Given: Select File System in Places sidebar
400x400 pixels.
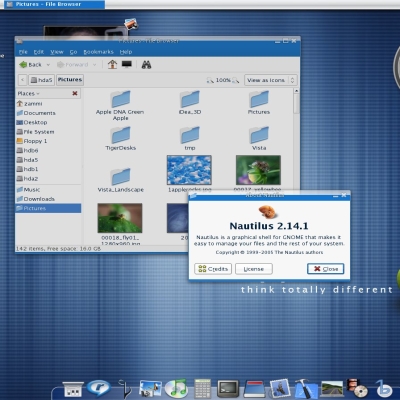Looking at the screenshot, I should [x=48, y=132].
